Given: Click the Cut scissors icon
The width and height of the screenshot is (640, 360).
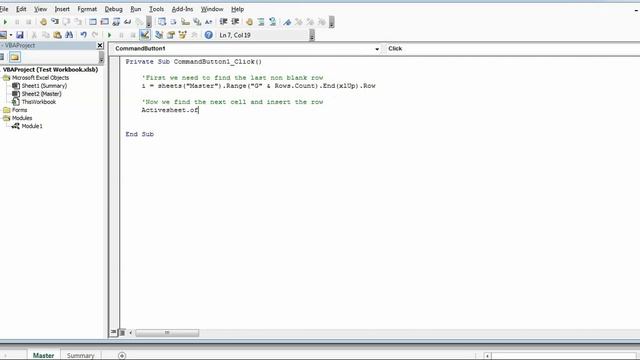Looking at the screenshot, I should coord(34,35).
